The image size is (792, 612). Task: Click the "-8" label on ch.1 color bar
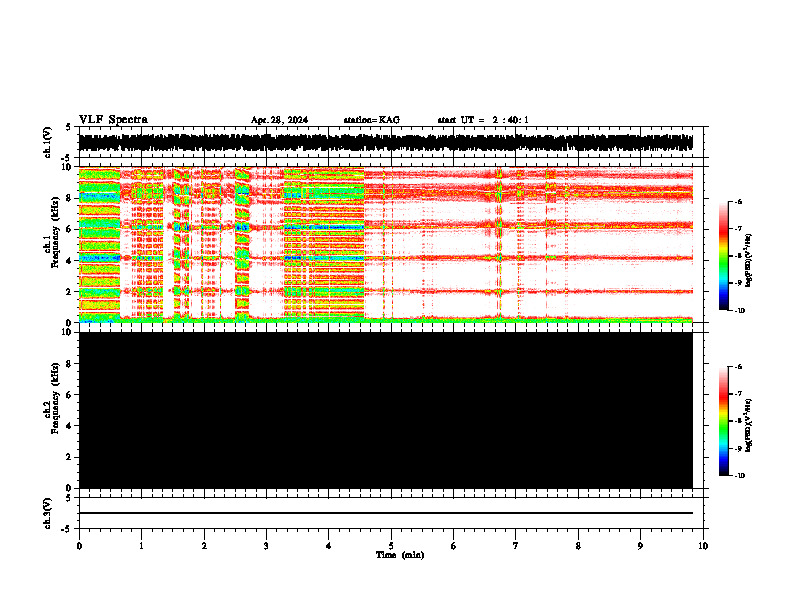(738, 256)
